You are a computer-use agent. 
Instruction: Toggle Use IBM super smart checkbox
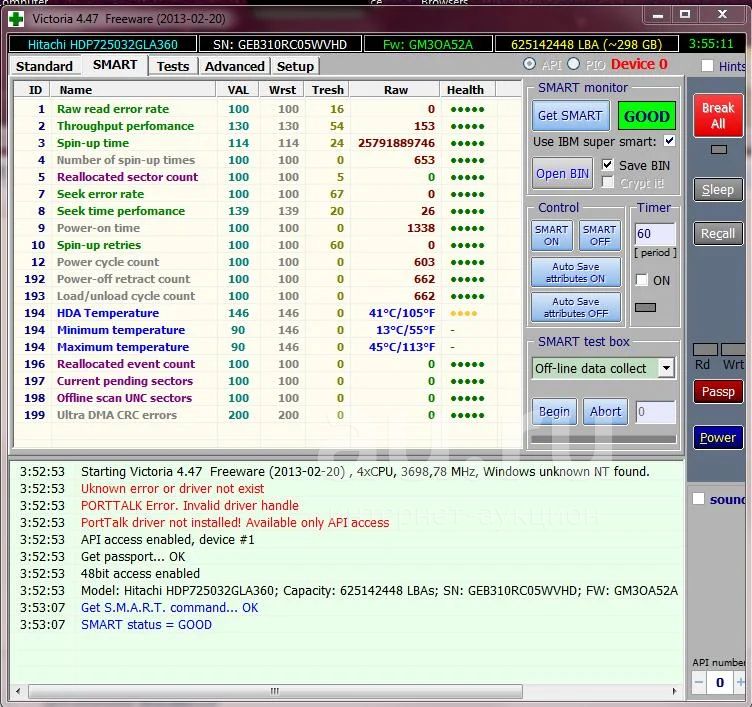pos(669,141)
